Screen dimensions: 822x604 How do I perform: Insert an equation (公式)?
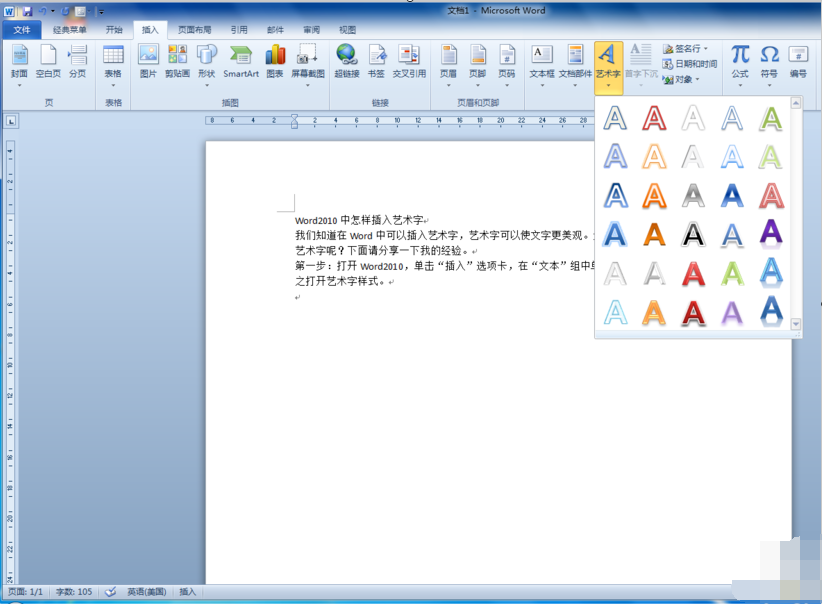[740, 65]
